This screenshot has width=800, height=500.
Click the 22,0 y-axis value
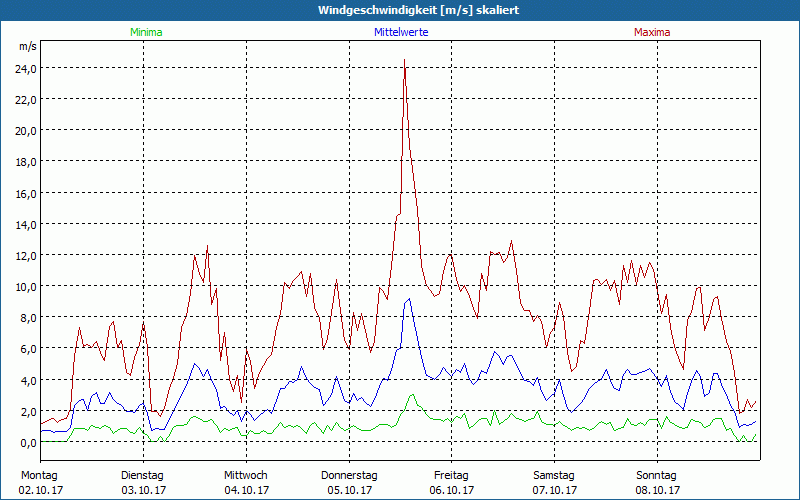[26, 99]
